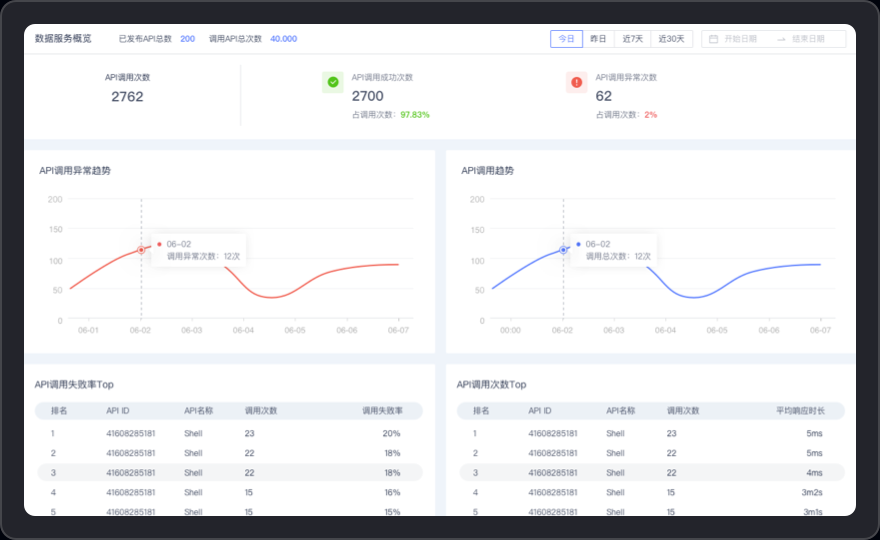The width and height of the screenshot is (880, 540).
Task: Click the 调用失败率 column header
Action: [x=382, y=411]
